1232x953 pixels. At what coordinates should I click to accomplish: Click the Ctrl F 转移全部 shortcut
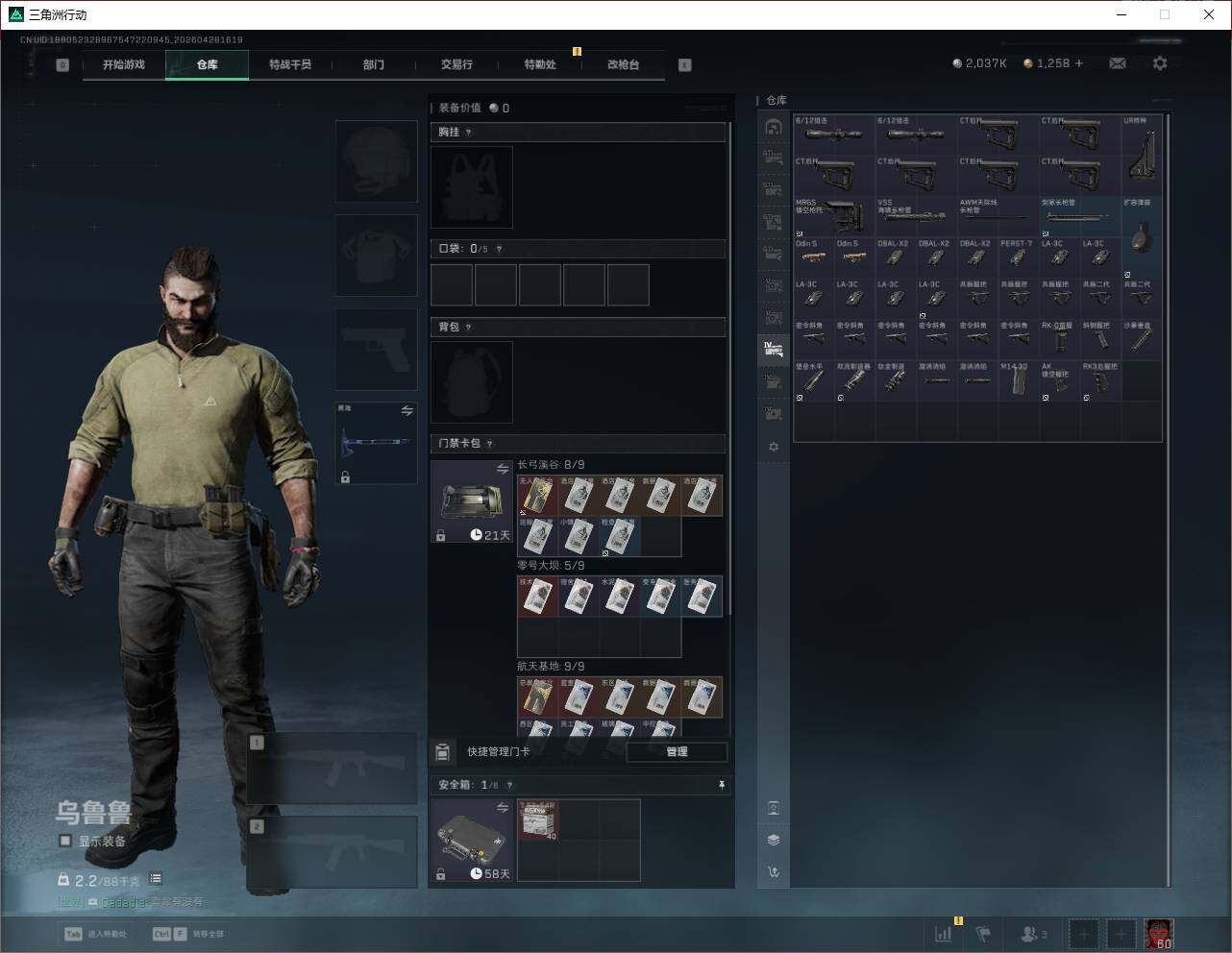(187, 933)
